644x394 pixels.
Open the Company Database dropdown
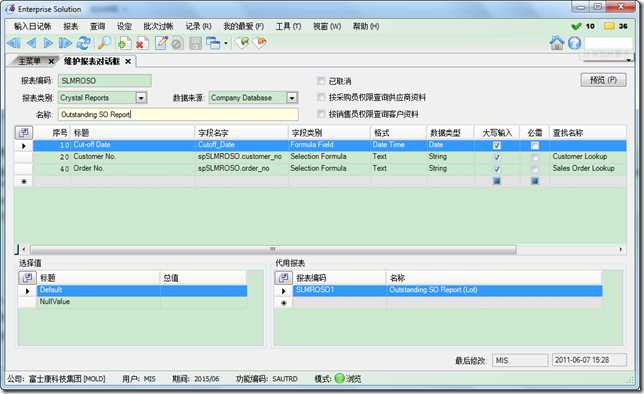pos(292,98)
